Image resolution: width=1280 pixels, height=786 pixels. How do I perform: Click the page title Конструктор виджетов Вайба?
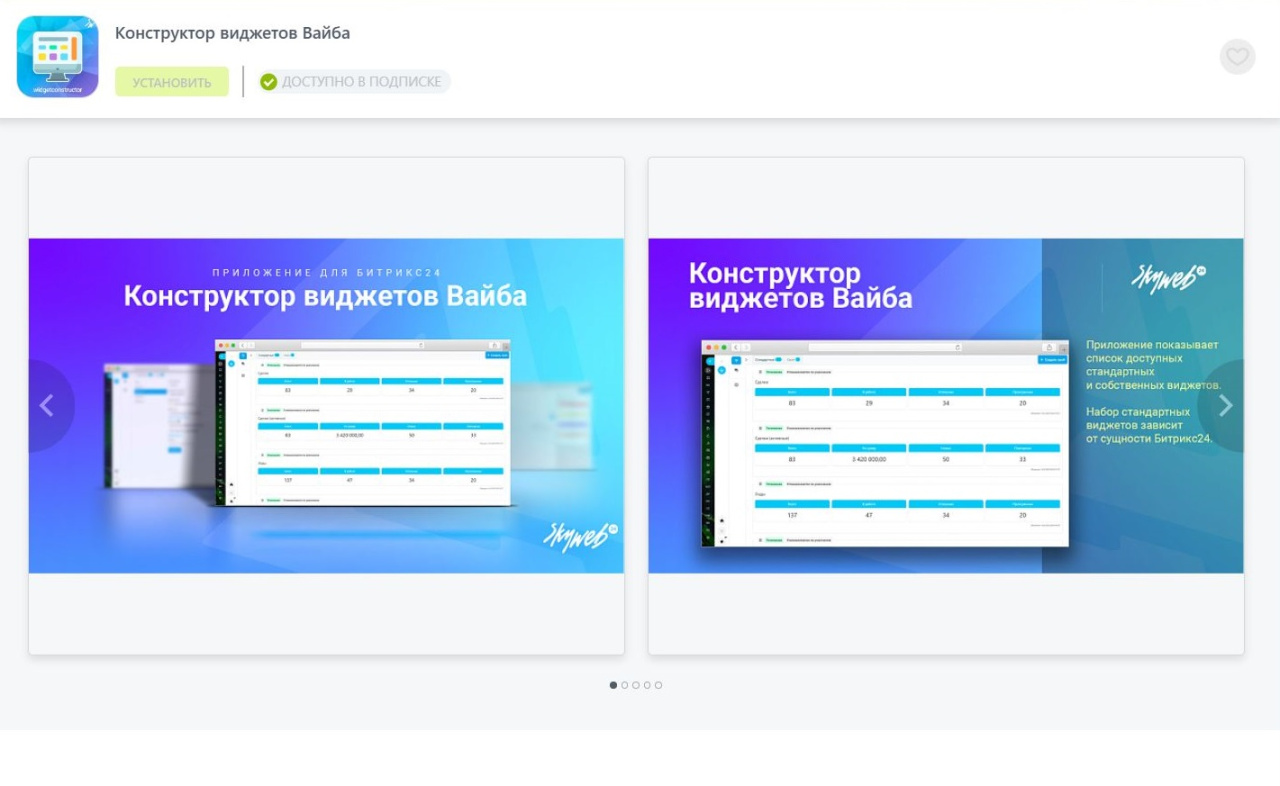click(x=232, y=33)
